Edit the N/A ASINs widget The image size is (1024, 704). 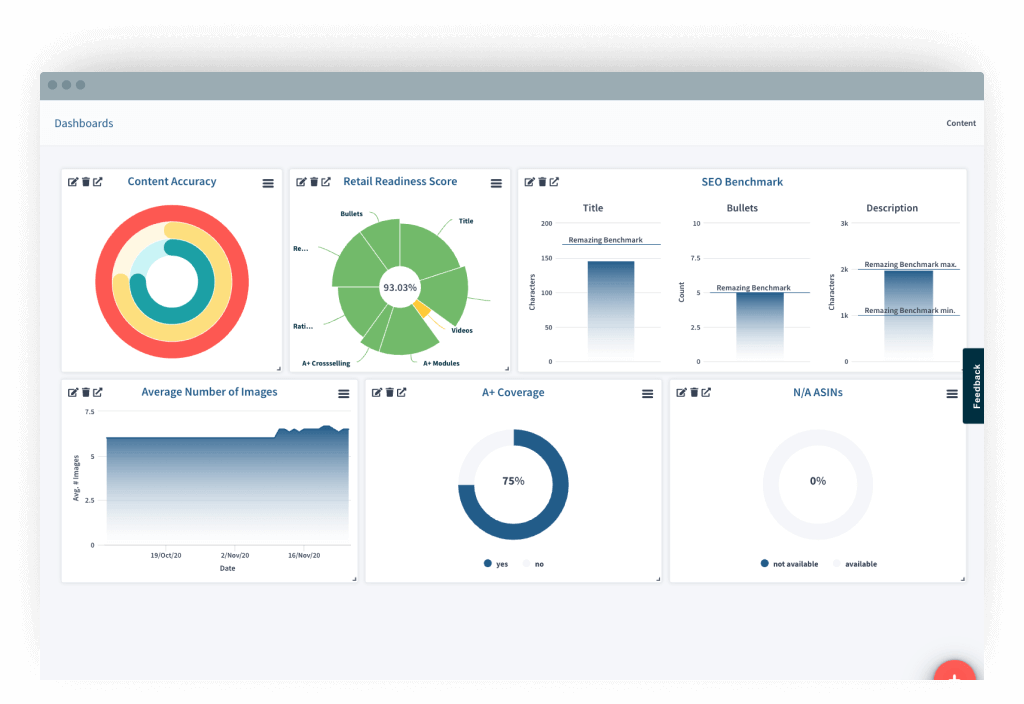(x=681, y=392)
